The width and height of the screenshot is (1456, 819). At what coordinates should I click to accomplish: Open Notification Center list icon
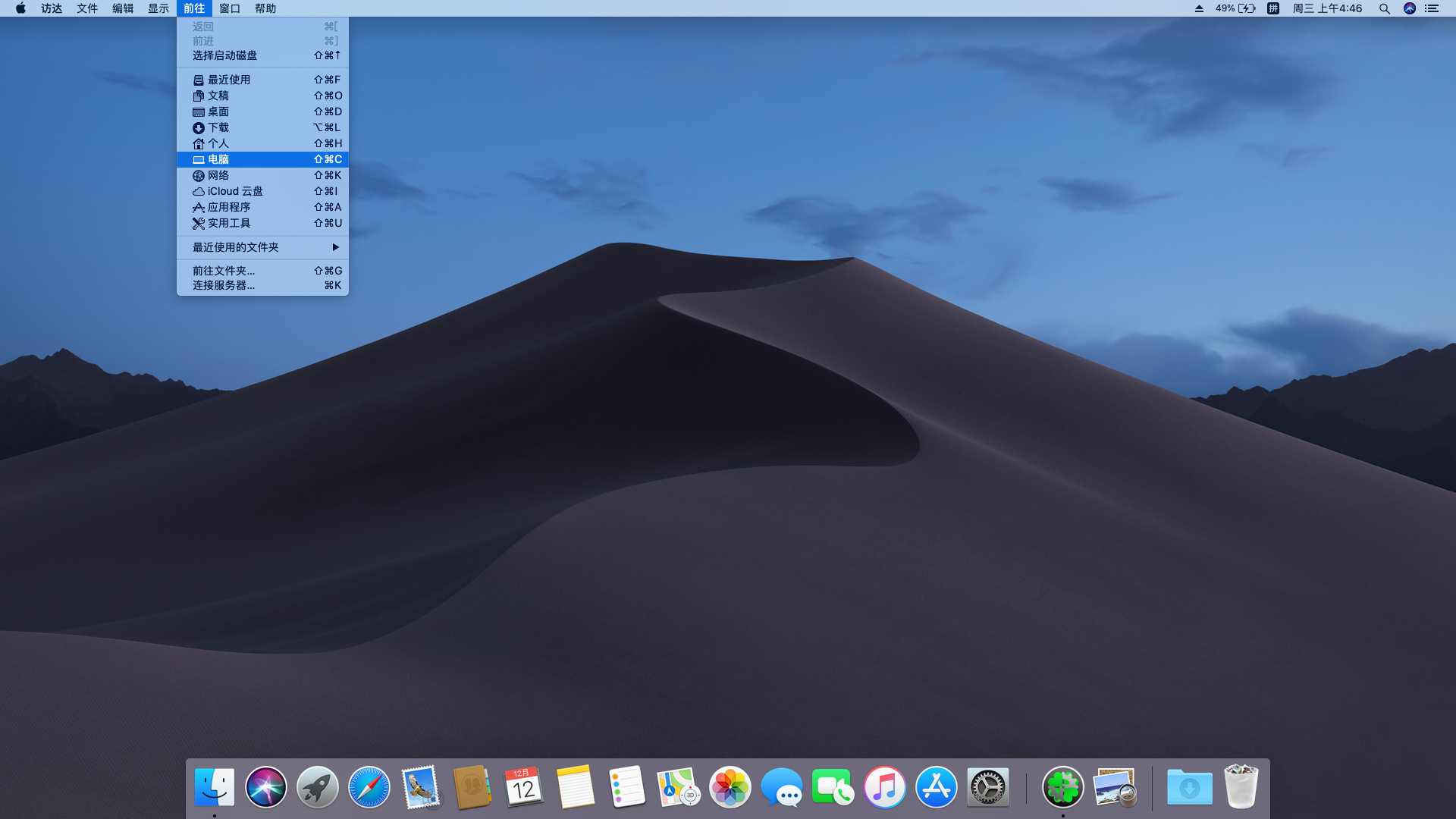(1432, 8)
